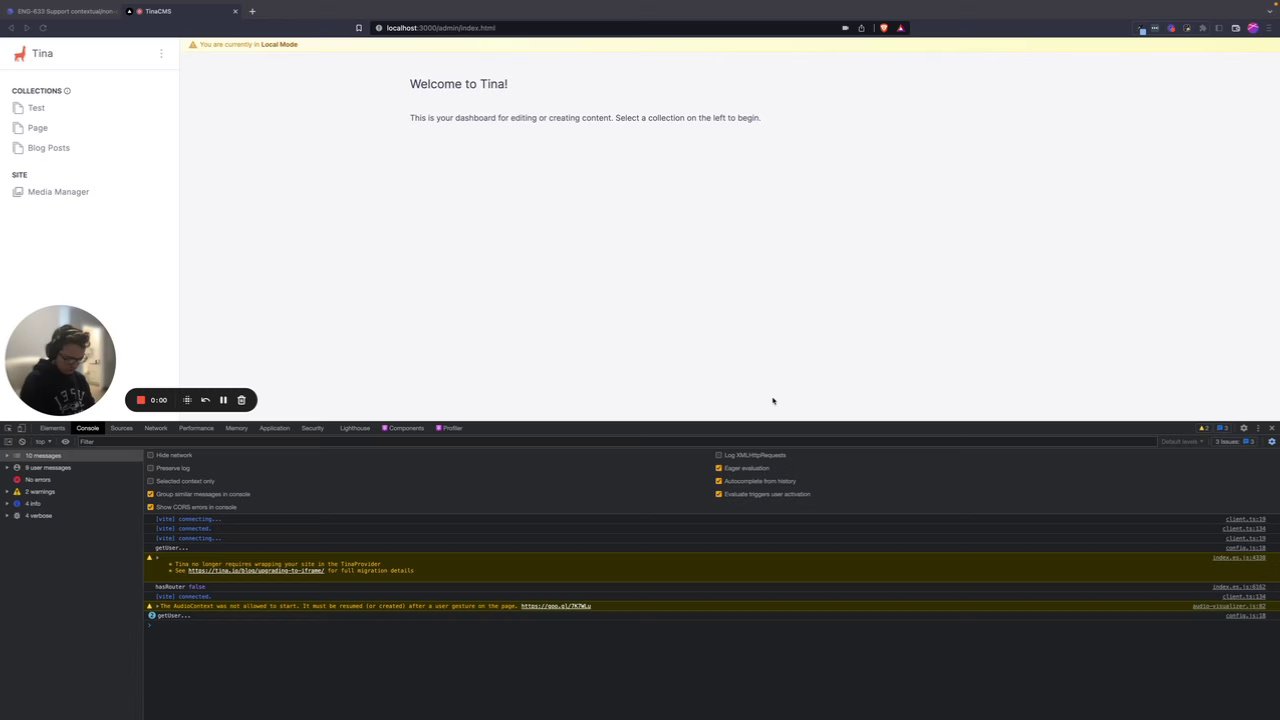Switch to the Memory tab
The image size is (1280, 720).
coord(236,428)
